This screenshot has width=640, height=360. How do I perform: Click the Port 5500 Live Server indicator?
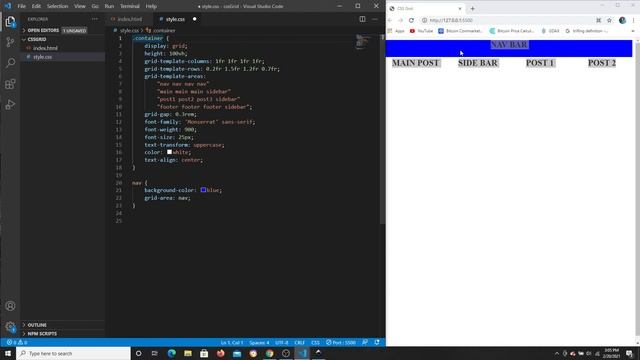341,342
